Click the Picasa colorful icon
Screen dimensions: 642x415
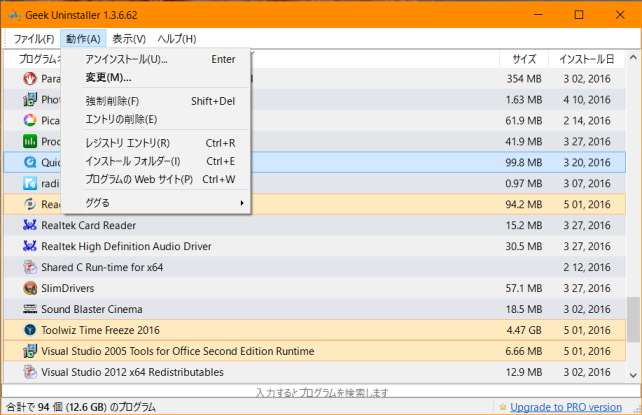point(30,120)
